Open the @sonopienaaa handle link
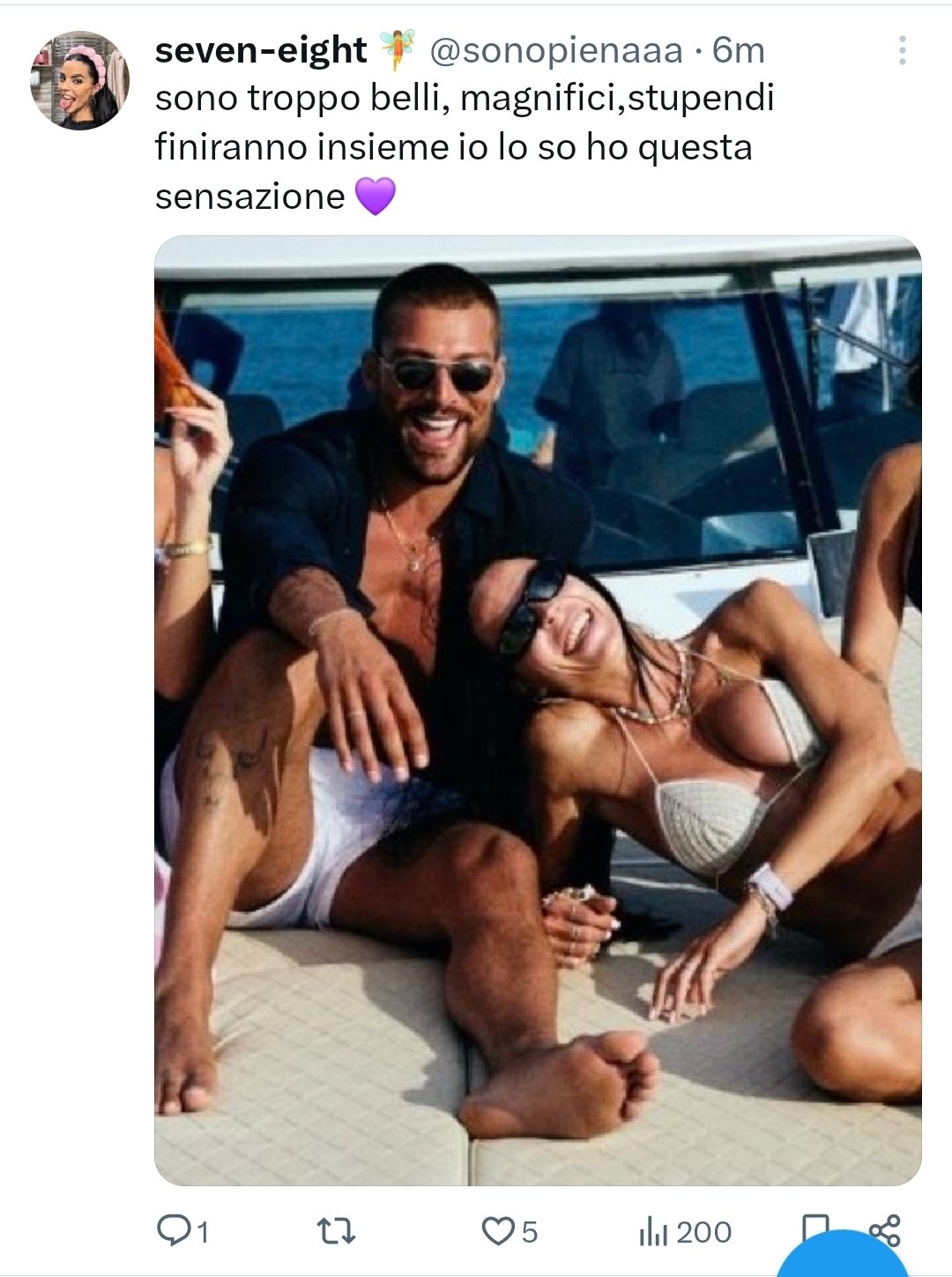 click(x=556, y=51)
